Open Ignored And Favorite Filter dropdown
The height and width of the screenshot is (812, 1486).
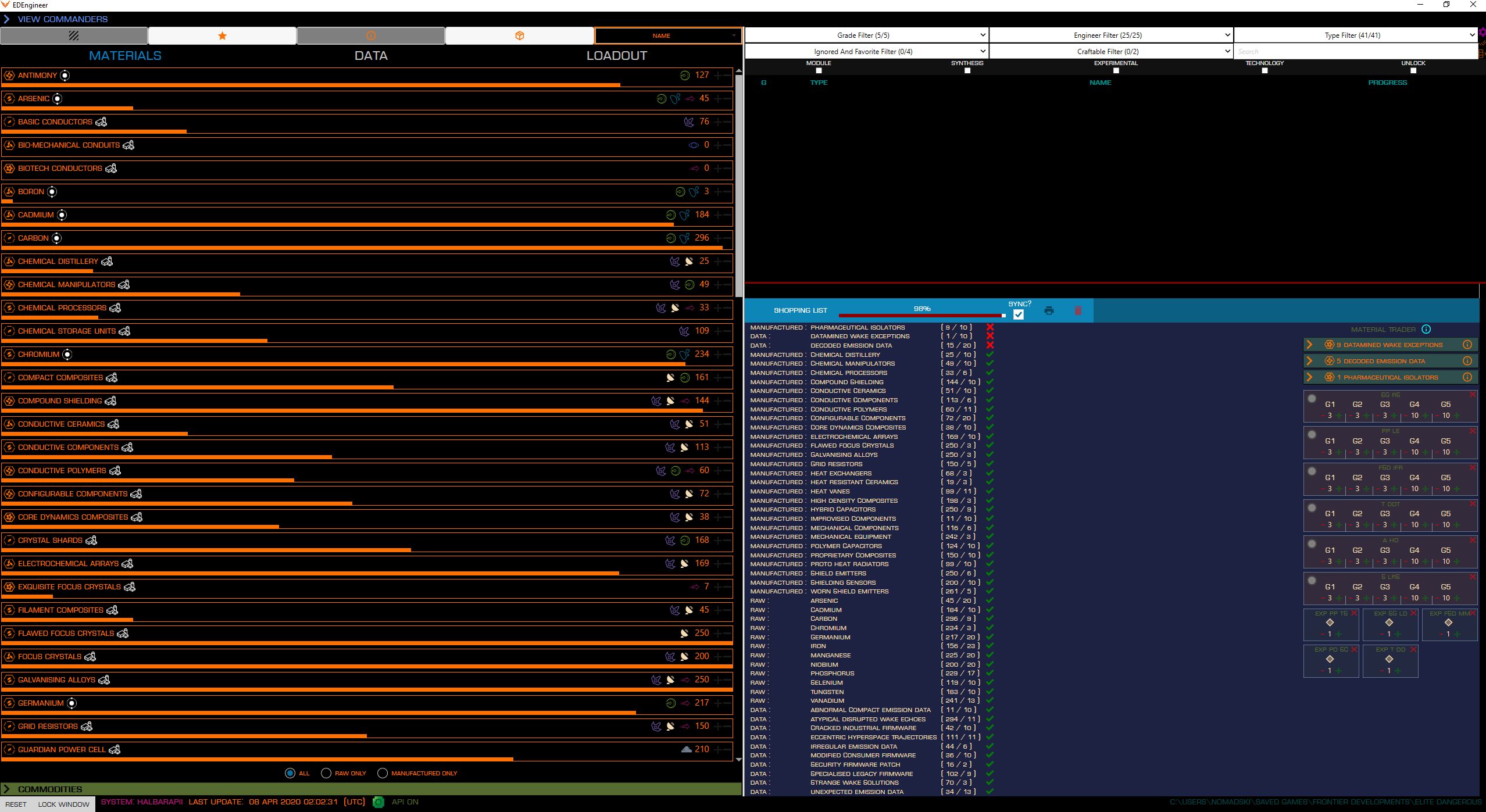click(x=866, y=52)
